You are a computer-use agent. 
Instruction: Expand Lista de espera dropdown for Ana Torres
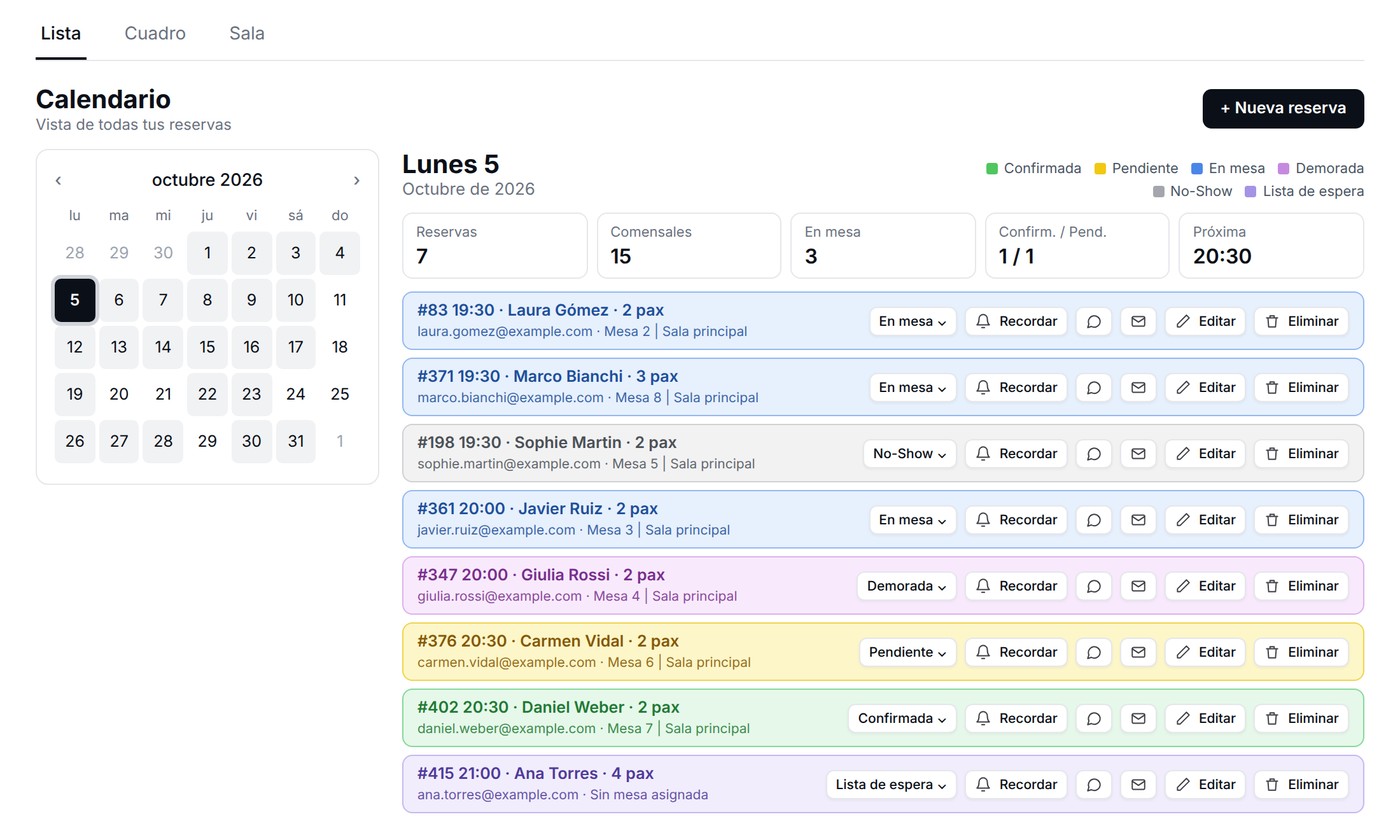[x=892, y=784]
